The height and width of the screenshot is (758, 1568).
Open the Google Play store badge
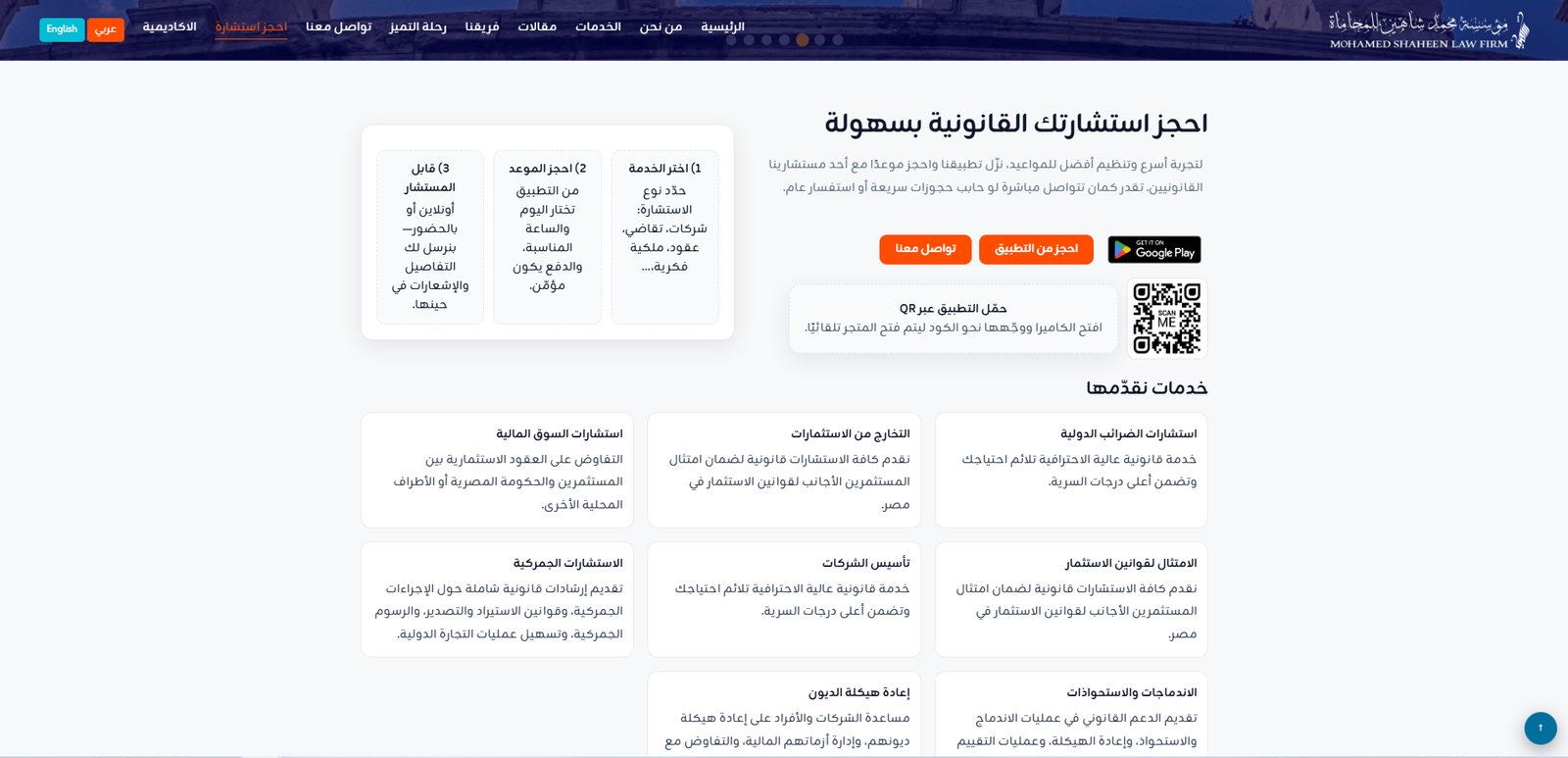click(x=1153, y=250)
